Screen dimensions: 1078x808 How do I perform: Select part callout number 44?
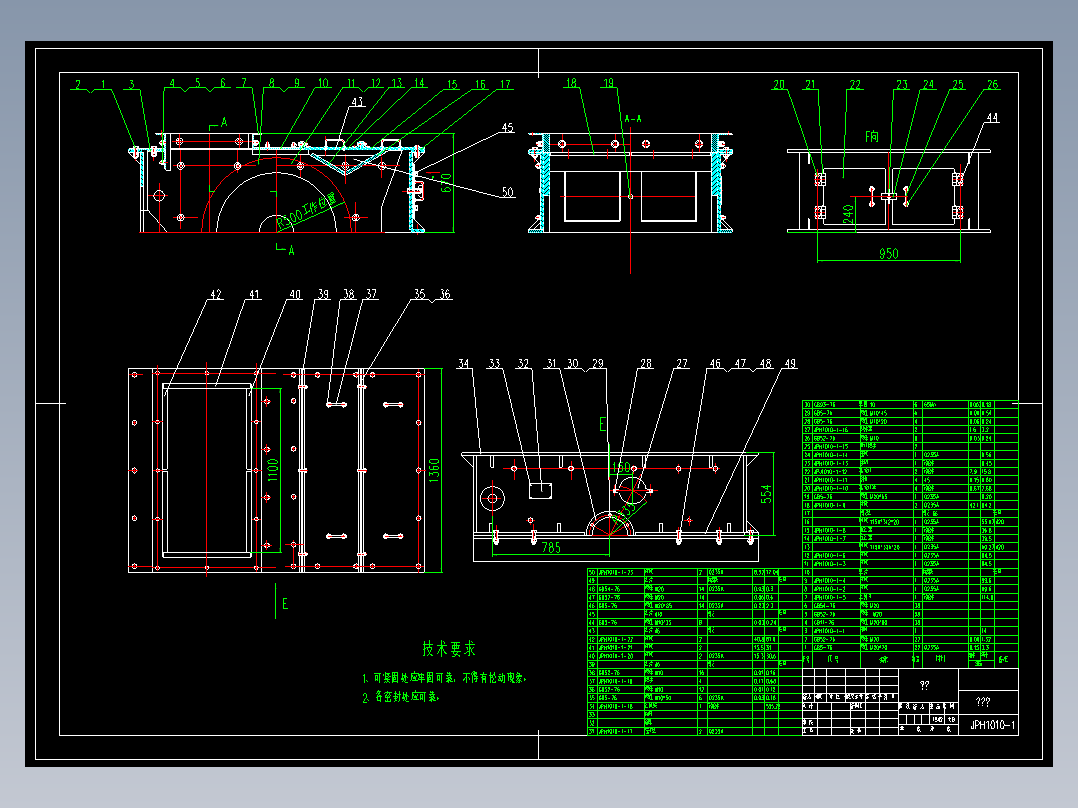click(992, 118)
